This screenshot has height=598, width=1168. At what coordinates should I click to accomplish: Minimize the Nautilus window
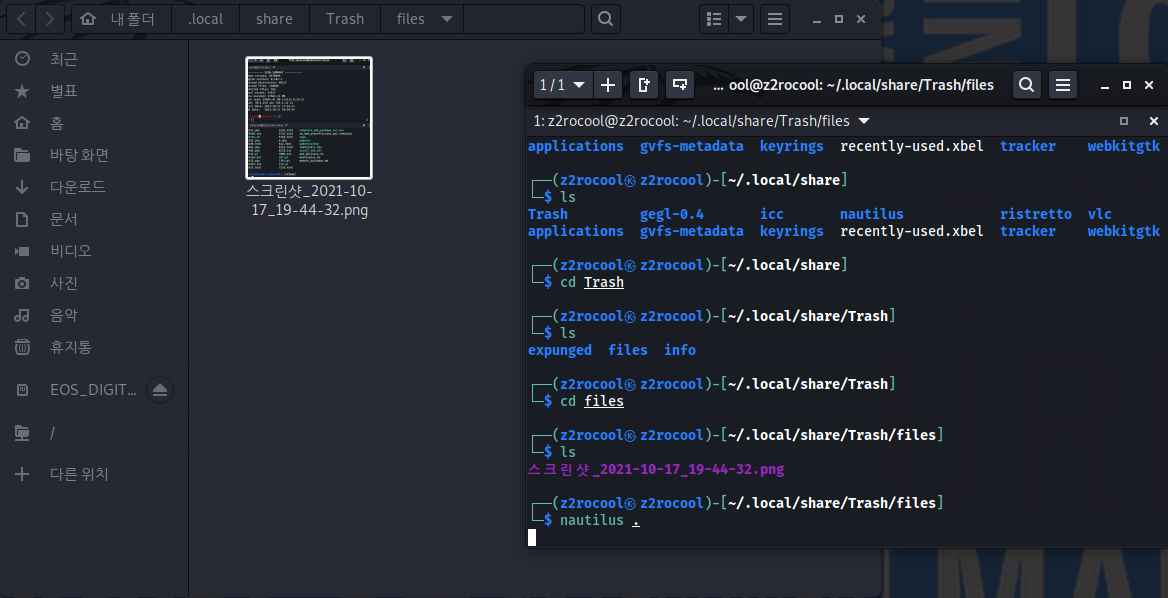point(817,19)
